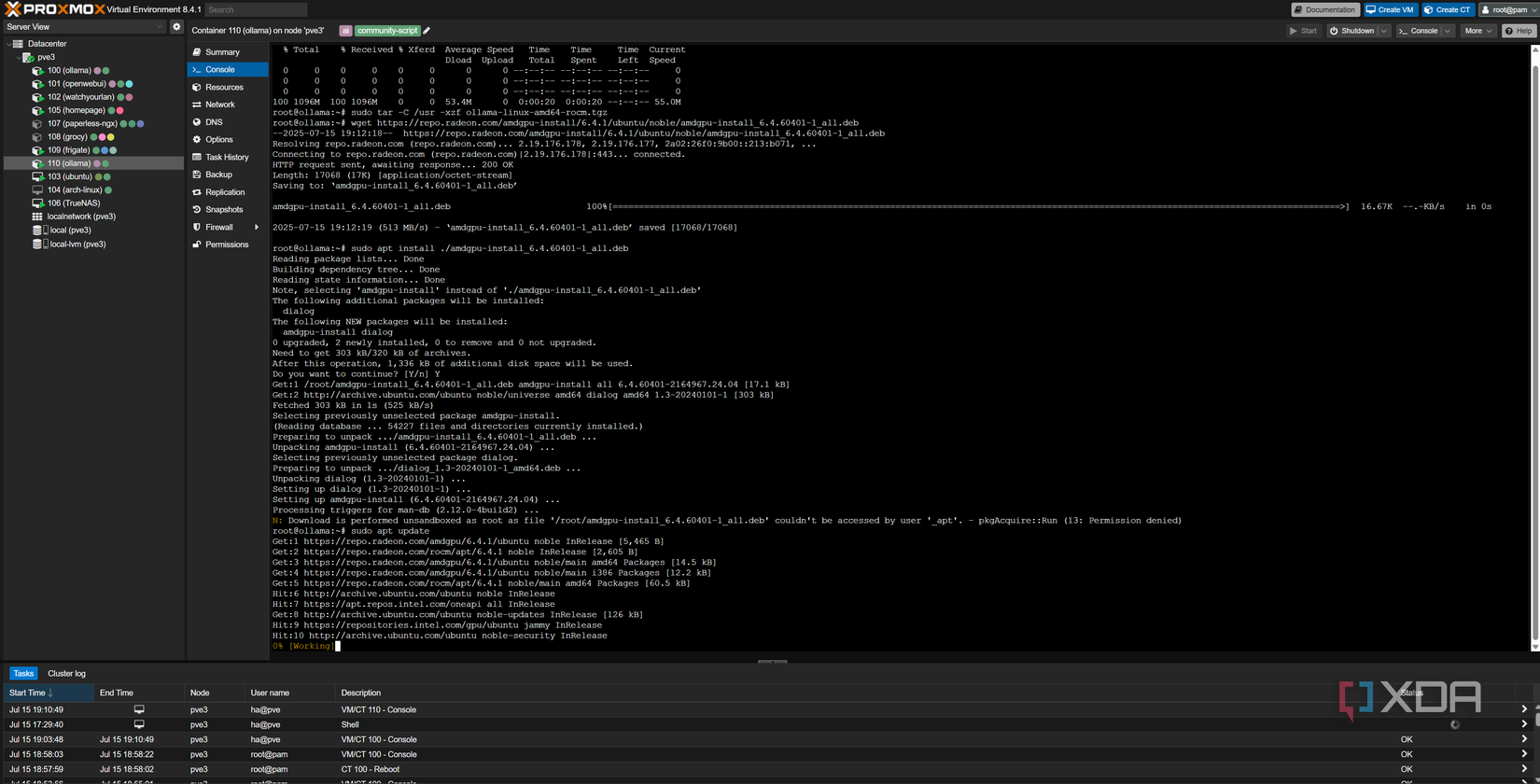Open Task History for container 110
The image size is (1540, 784).
[x=227, y=158]
